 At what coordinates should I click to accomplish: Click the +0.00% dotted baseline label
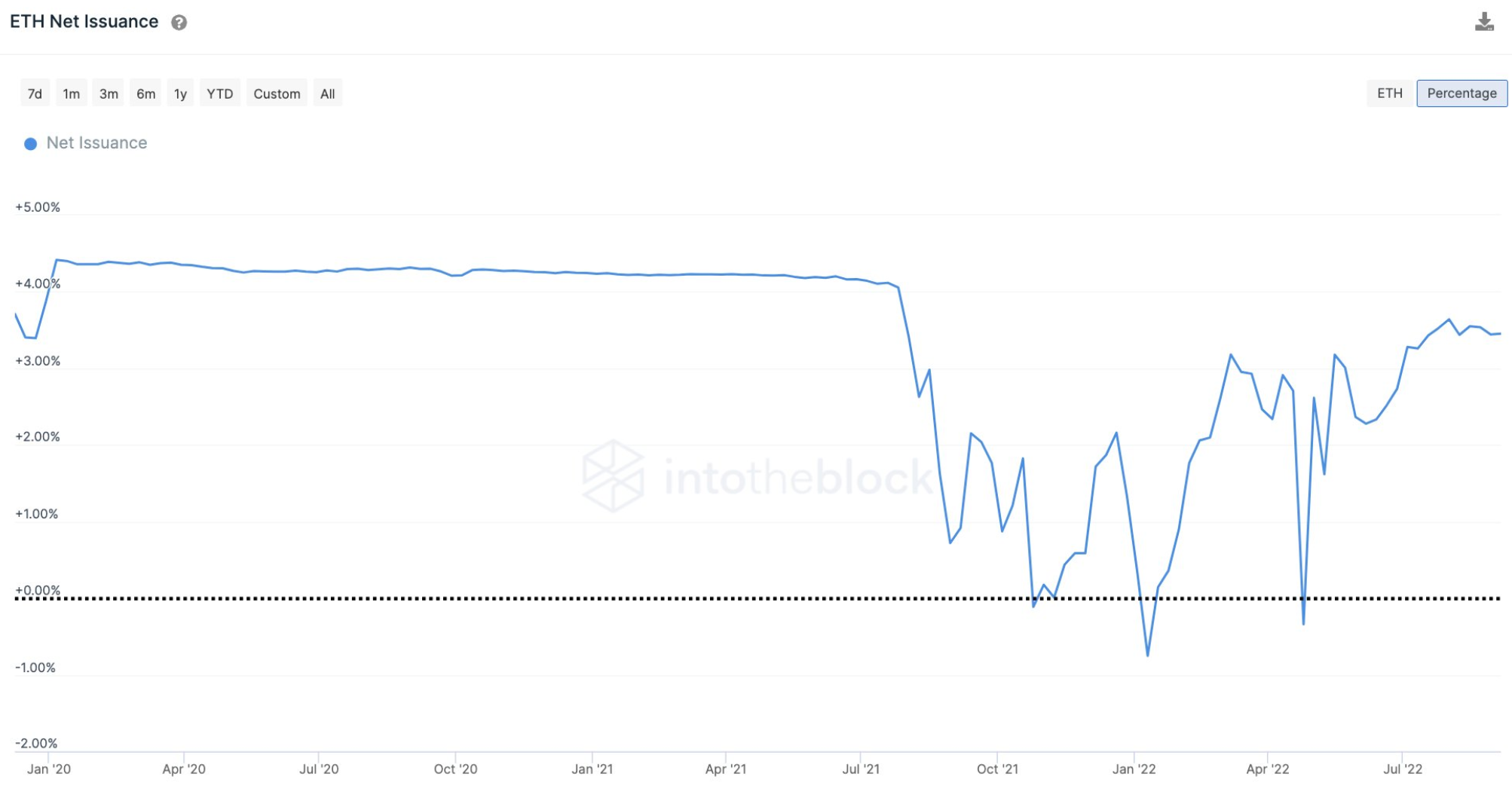pos(38,591)
